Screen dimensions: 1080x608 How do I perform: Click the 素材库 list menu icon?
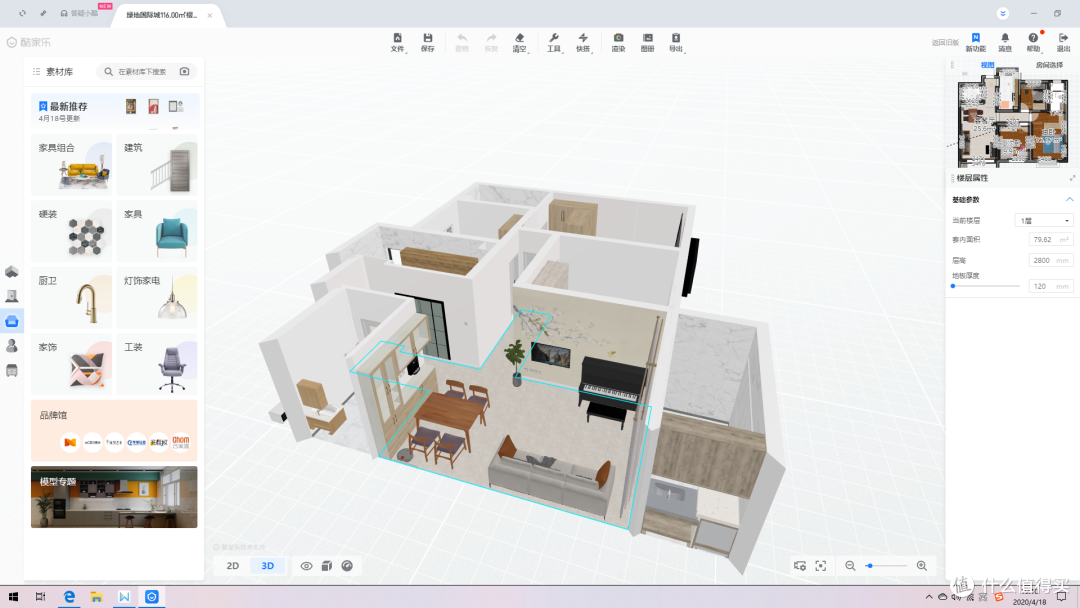[37, 72]
